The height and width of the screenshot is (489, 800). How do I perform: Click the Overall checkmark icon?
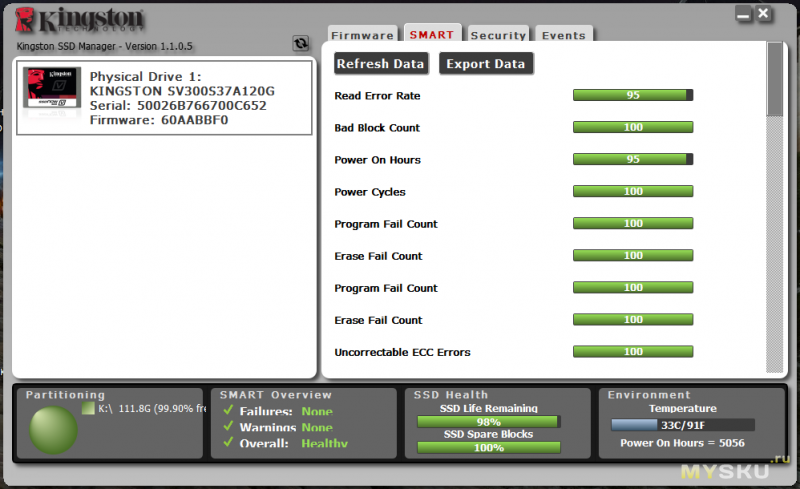click(228, 442)
